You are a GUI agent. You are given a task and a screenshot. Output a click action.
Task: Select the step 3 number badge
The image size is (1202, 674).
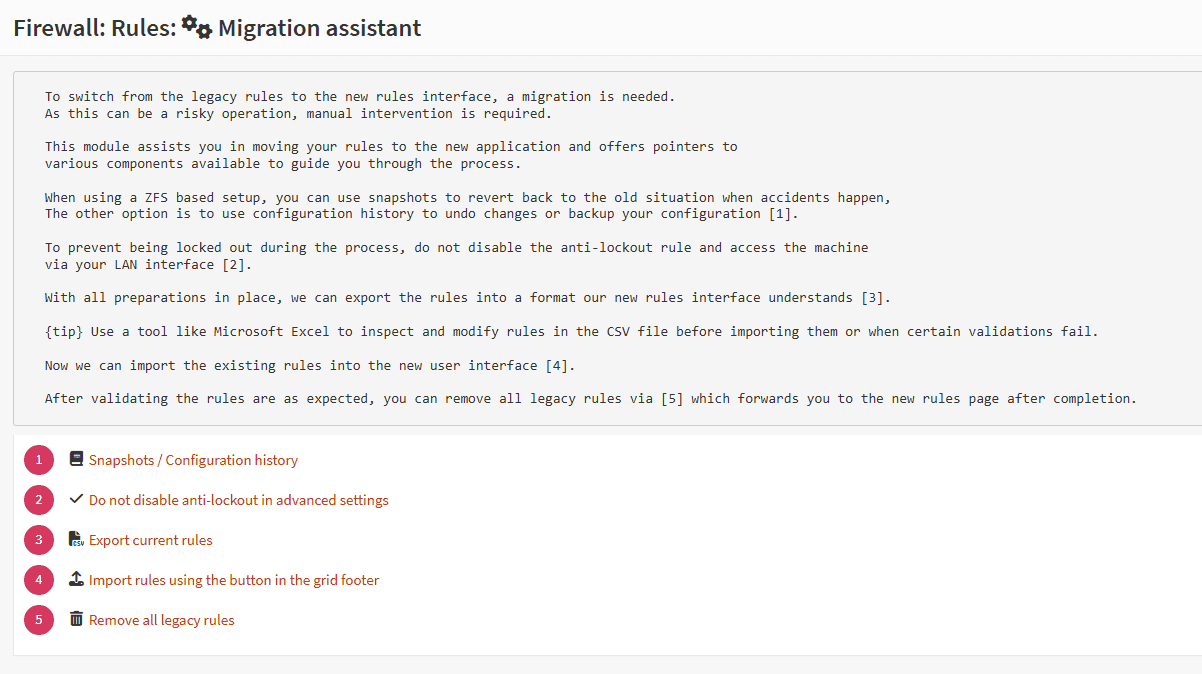pos(39,540)
